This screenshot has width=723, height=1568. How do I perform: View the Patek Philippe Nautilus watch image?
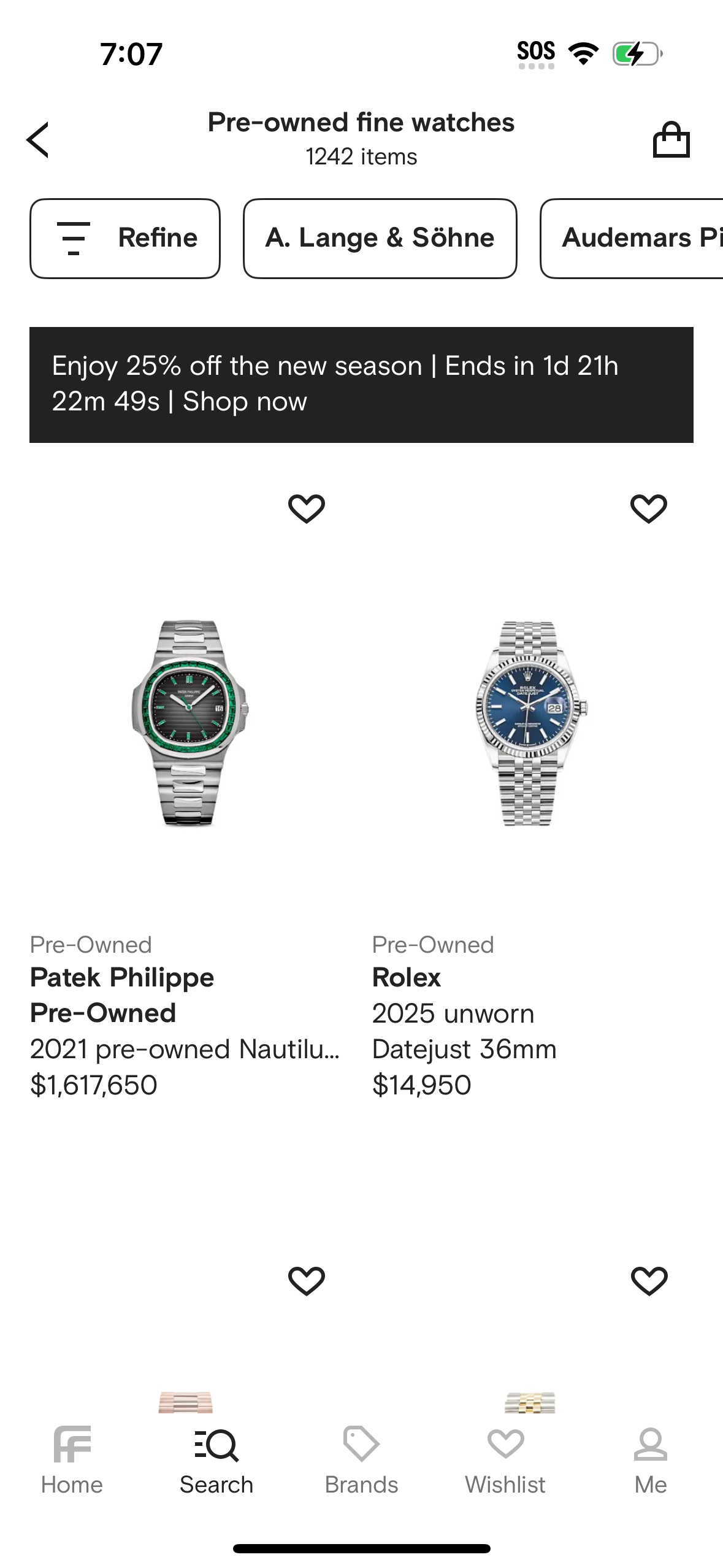coord(190,723)
